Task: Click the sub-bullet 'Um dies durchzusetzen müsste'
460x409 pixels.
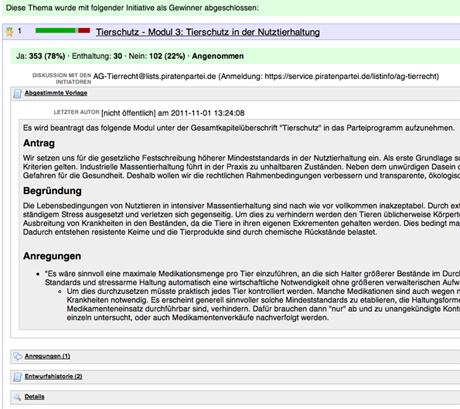Action: point(263,304)
